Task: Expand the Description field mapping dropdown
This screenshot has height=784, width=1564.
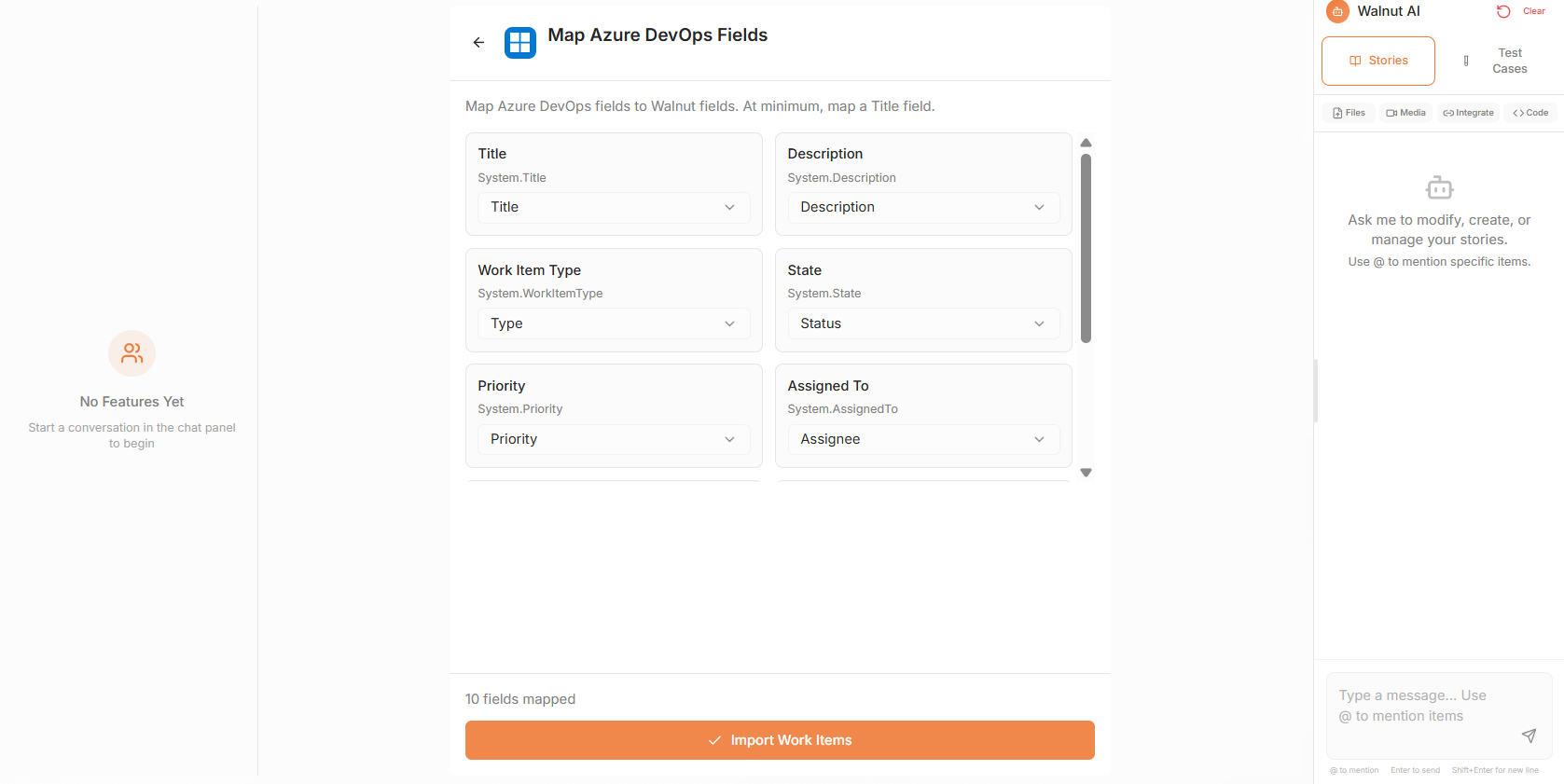Action: click(922, 207)
